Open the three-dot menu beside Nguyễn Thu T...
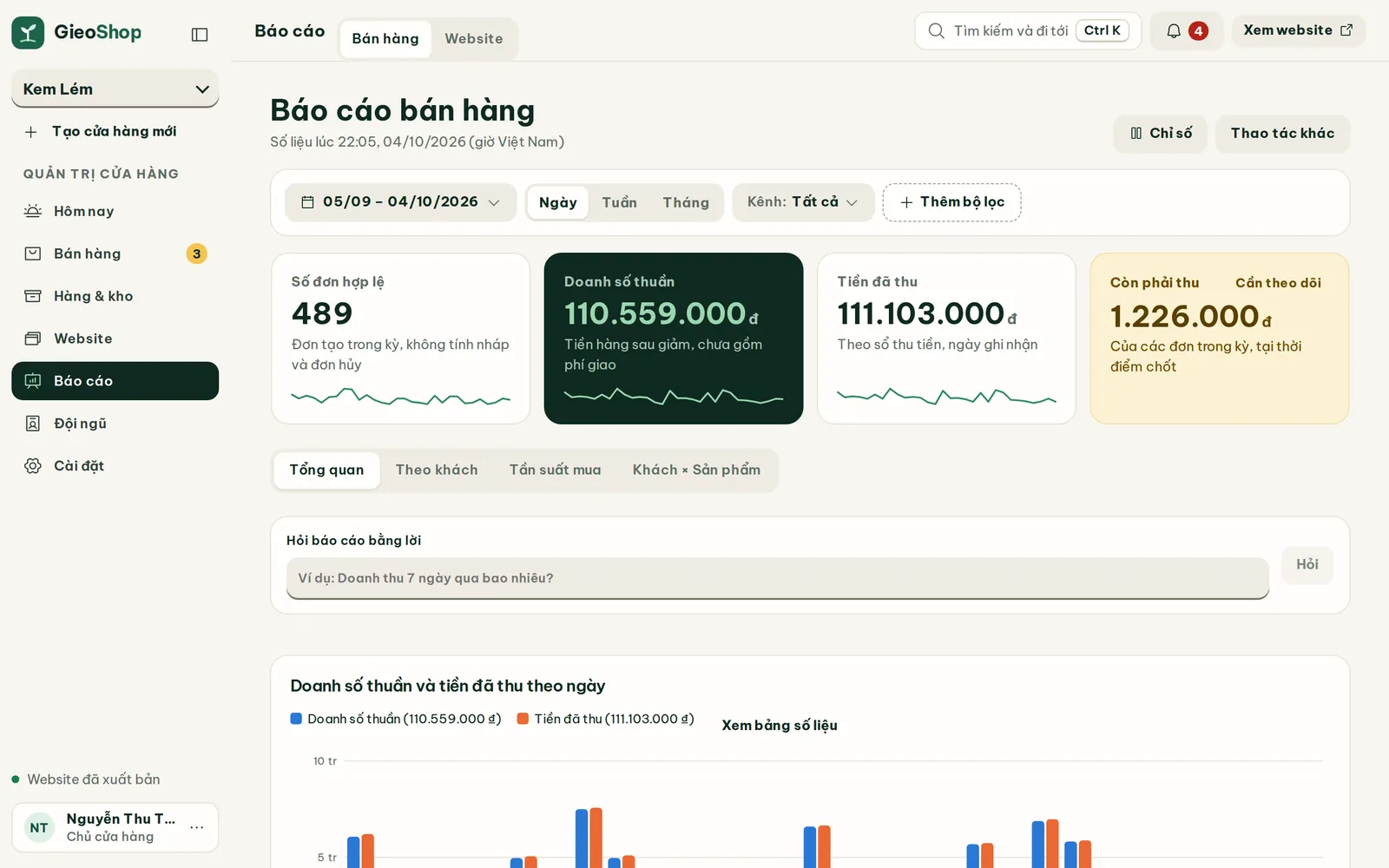Viewport: 1389px width, 868px height. point(197,827)
